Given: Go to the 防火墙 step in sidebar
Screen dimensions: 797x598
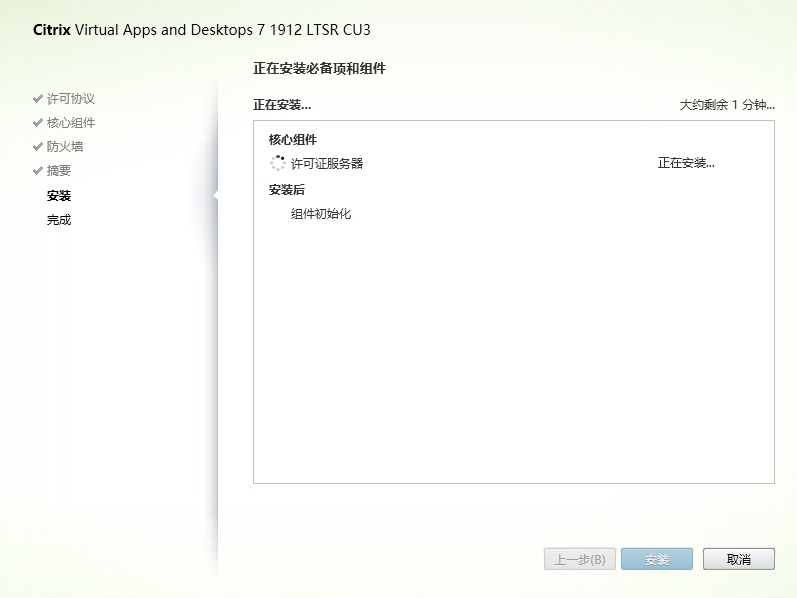Looking at the screenshot, I should pyautogui.click(x=64, y=147).
